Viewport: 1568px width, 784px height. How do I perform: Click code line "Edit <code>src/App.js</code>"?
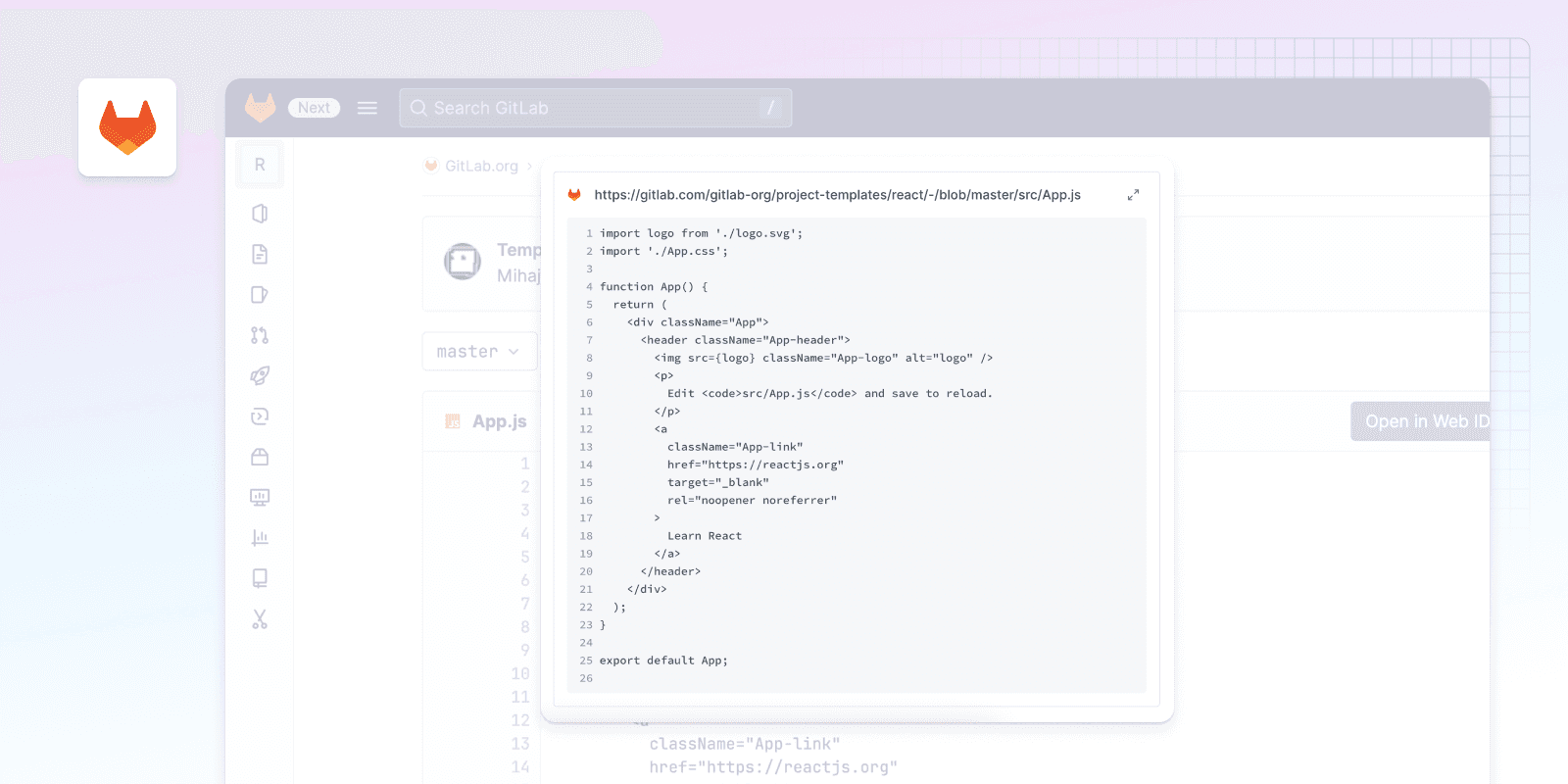click(830, 394)
